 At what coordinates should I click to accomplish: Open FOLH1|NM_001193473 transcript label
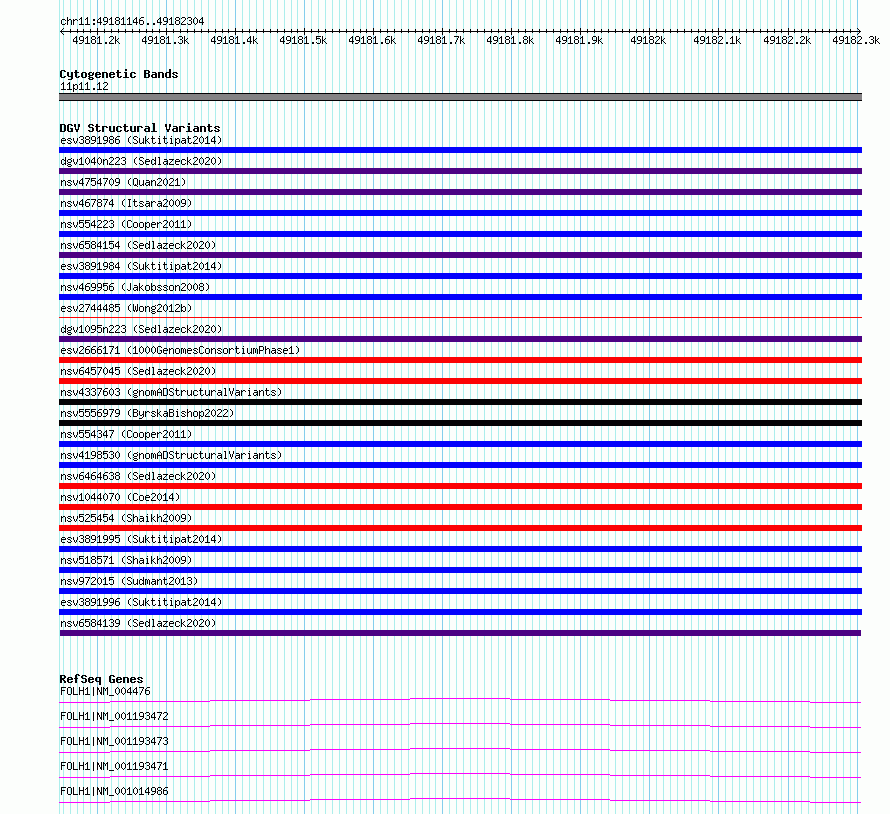[114, 741]
